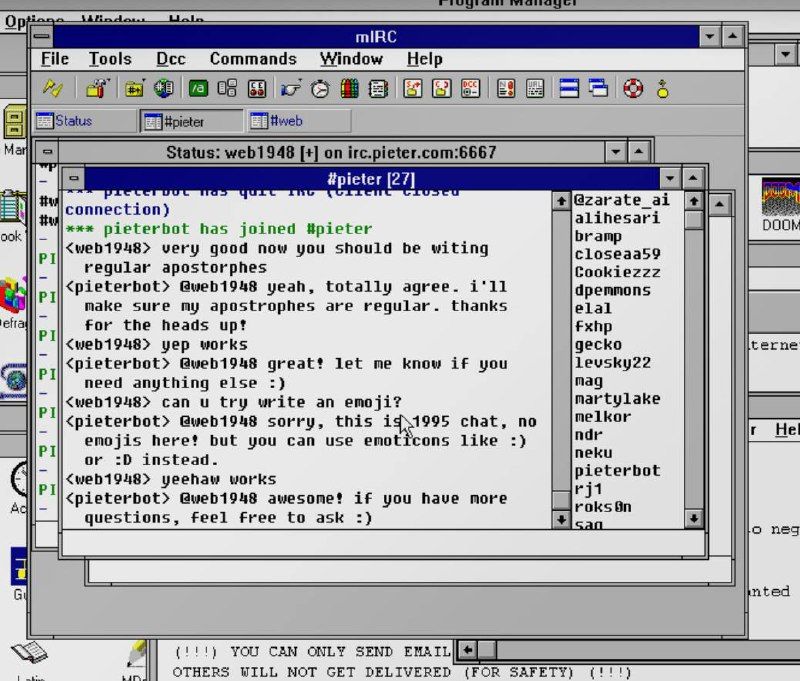Open the mIRC Help menu
Screen dimensions: 800x681
coord(424,59)
